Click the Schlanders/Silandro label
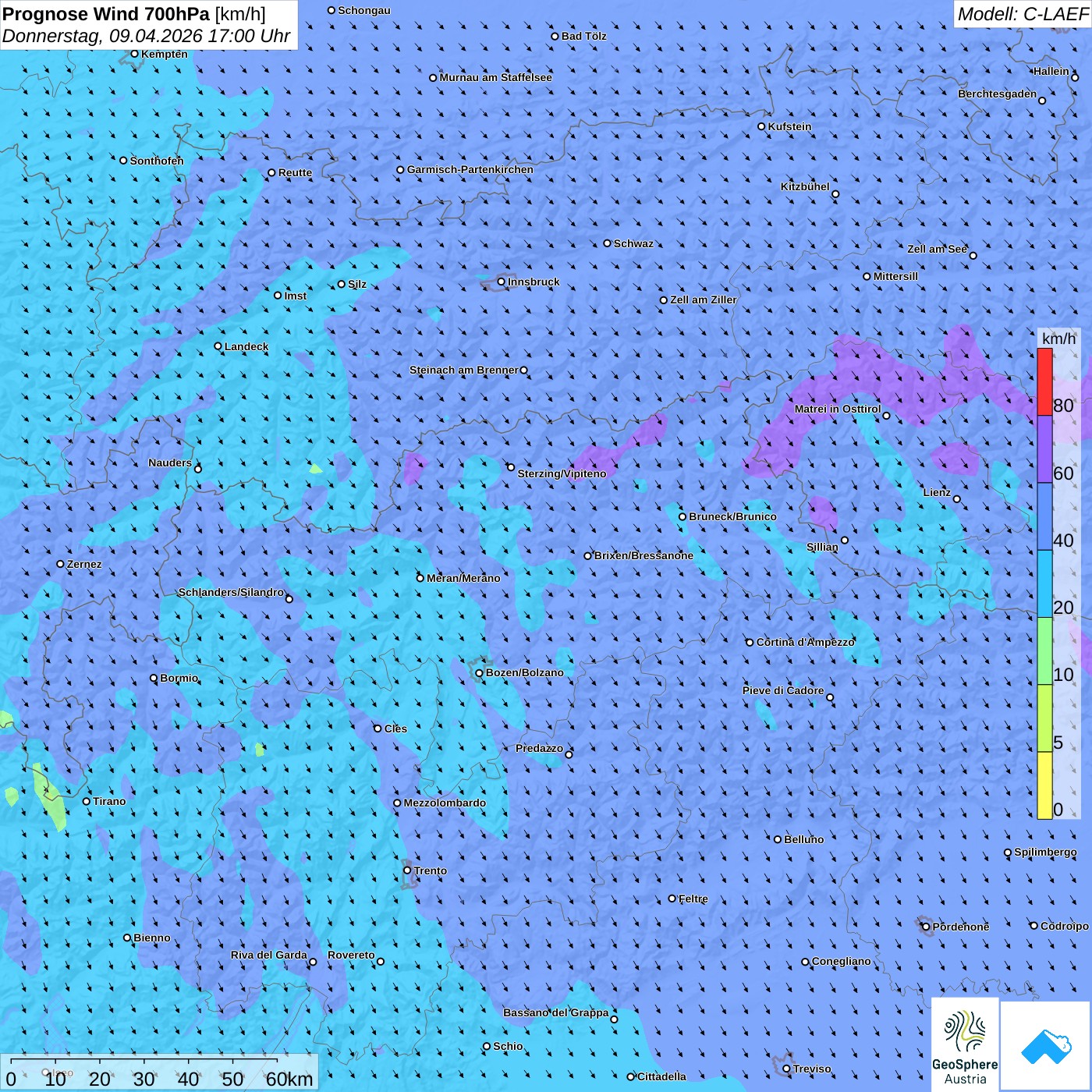The height and width of the screenshot is (1092, 1092). click(x=231, y=592)
